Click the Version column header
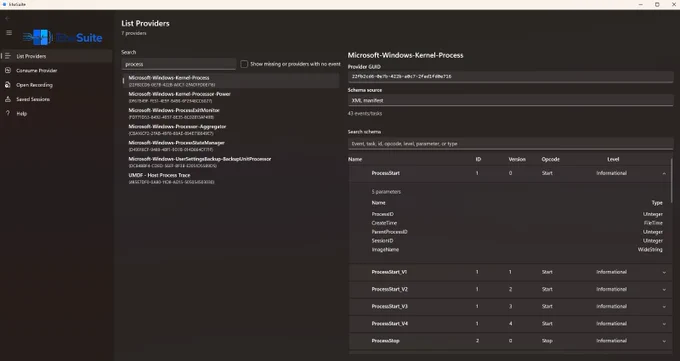680x361 pixels. click(x=517, y=159)
